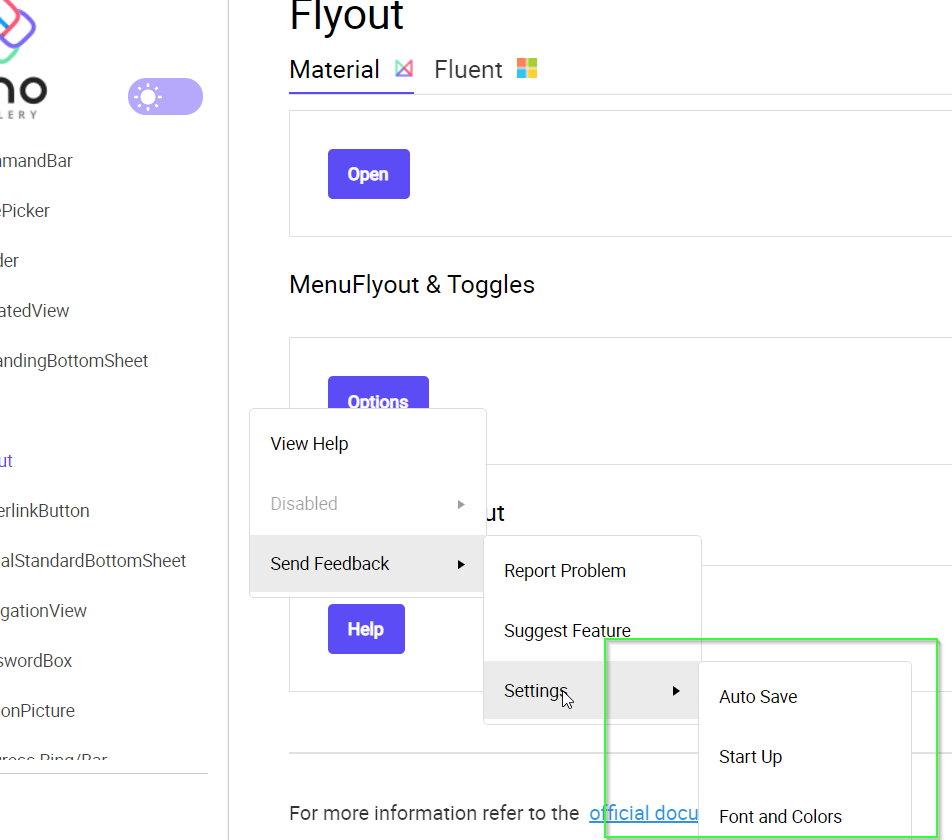This screenshot has height=840, width=952.
Task: Expand the Settings submenu arrow
Action: point(676,690)
